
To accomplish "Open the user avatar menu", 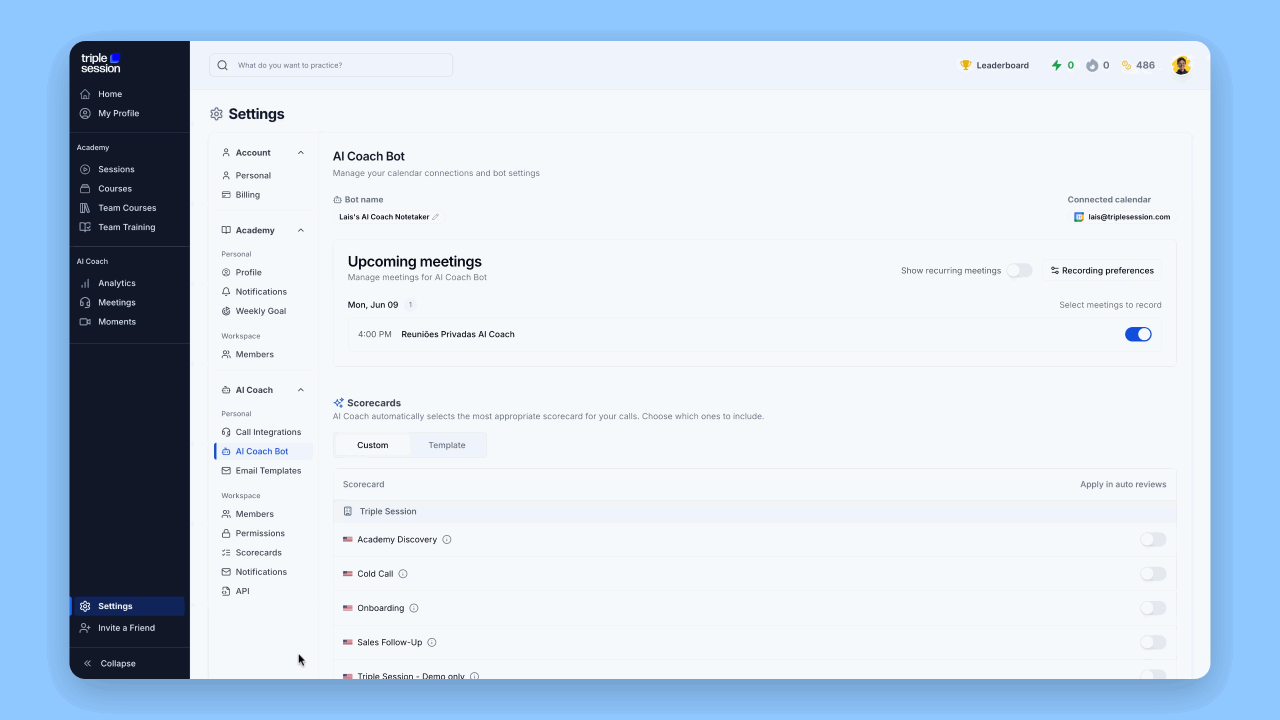I will coord(1181,65).
